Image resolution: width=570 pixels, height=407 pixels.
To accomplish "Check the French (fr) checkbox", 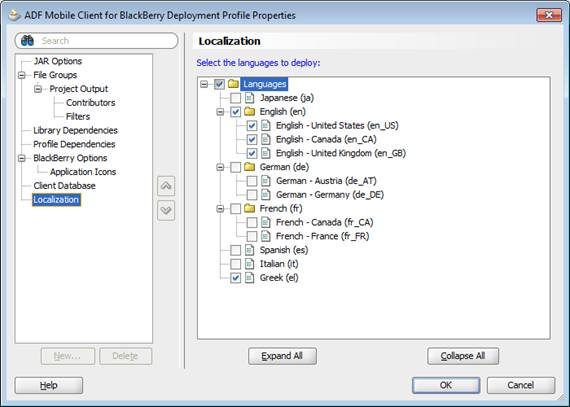I will coord(236,209).
